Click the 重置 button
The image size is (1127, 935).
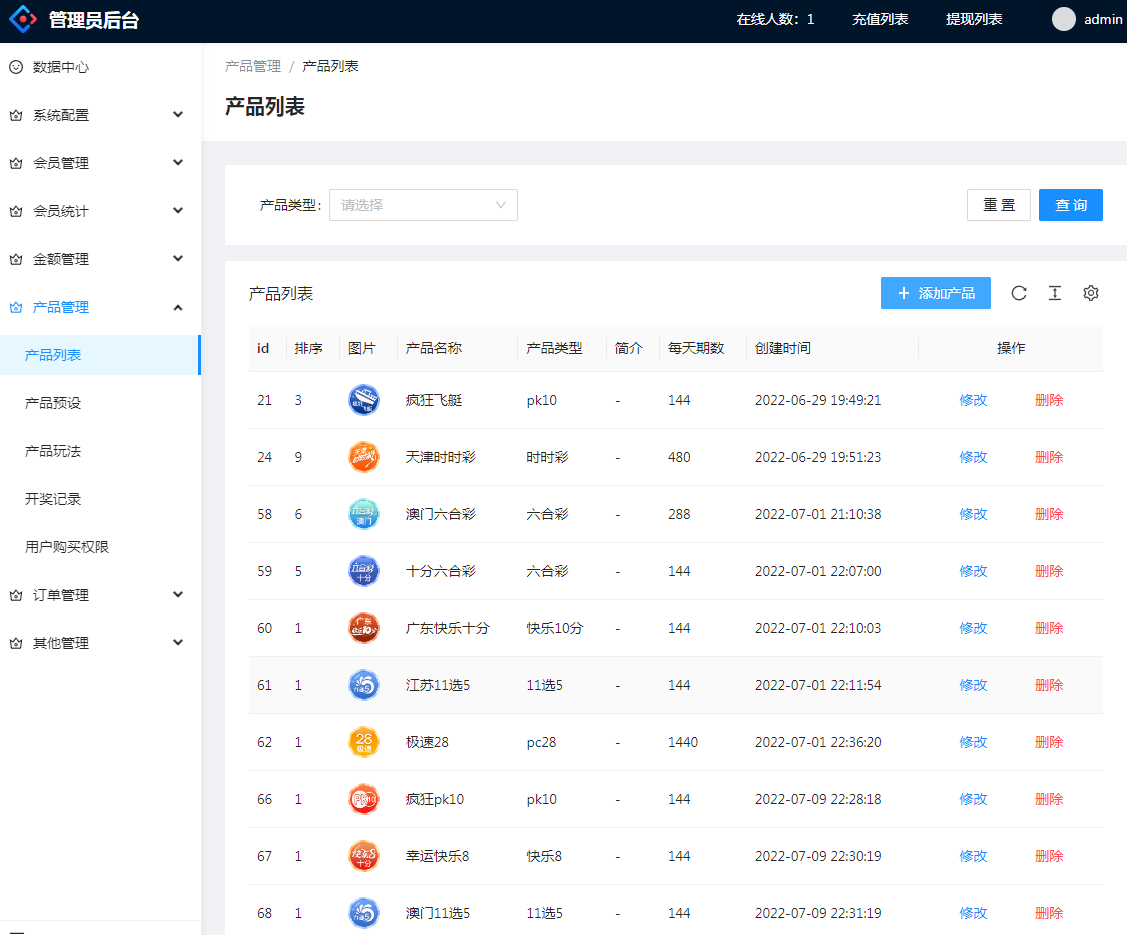998,205
